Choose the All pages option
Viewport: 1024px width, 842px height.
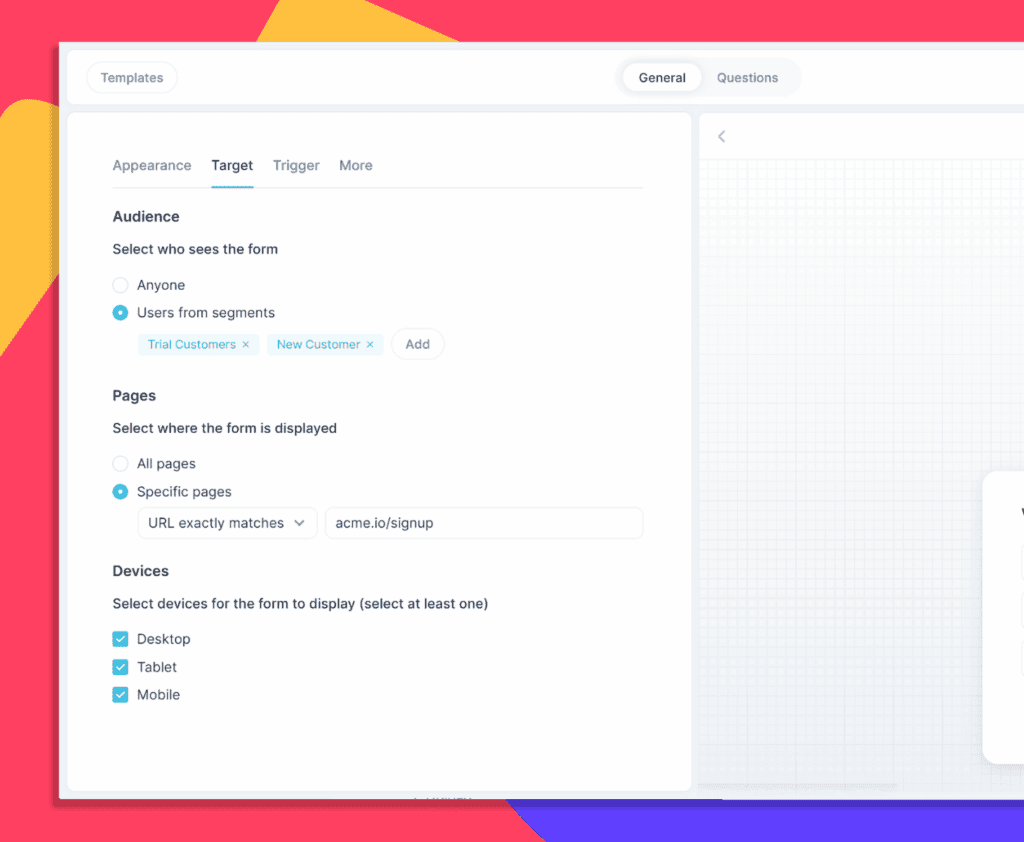[x=121, y=464]
